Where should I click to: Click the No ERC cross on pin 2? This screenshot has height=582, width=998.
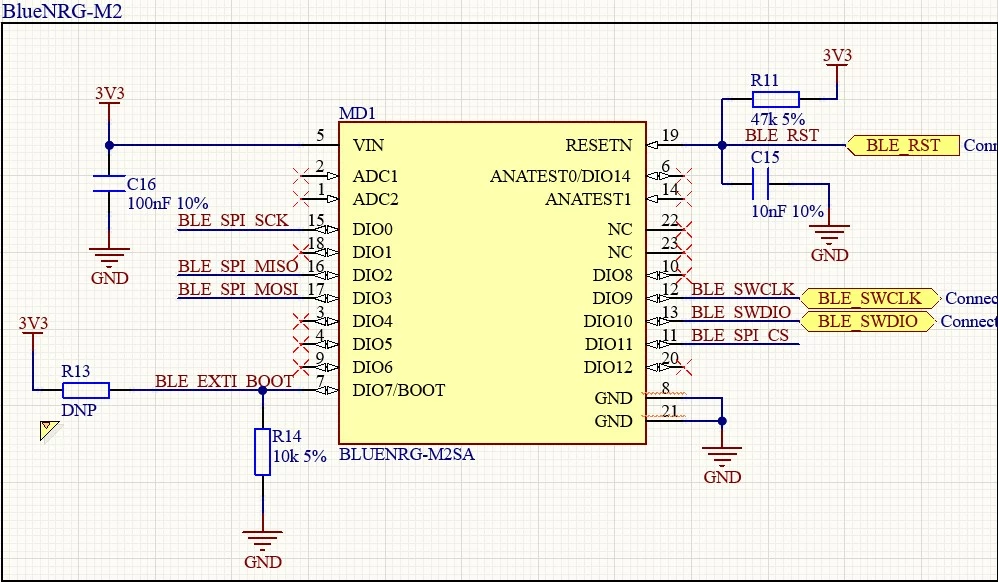point(300,176)
